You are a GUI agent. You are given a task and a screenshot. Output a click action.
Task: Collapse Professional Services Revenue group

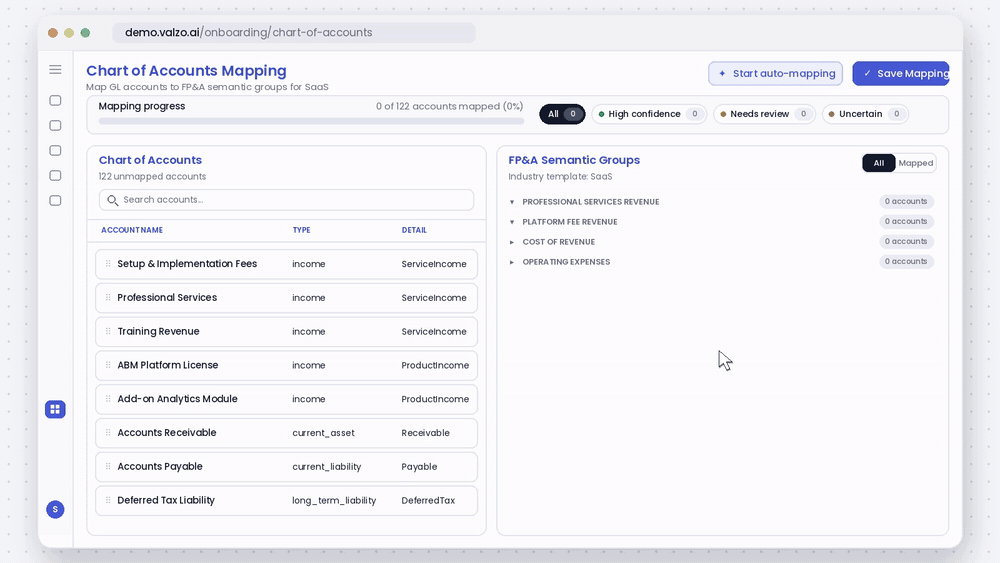pyautogui.click(x=511, y=202)
